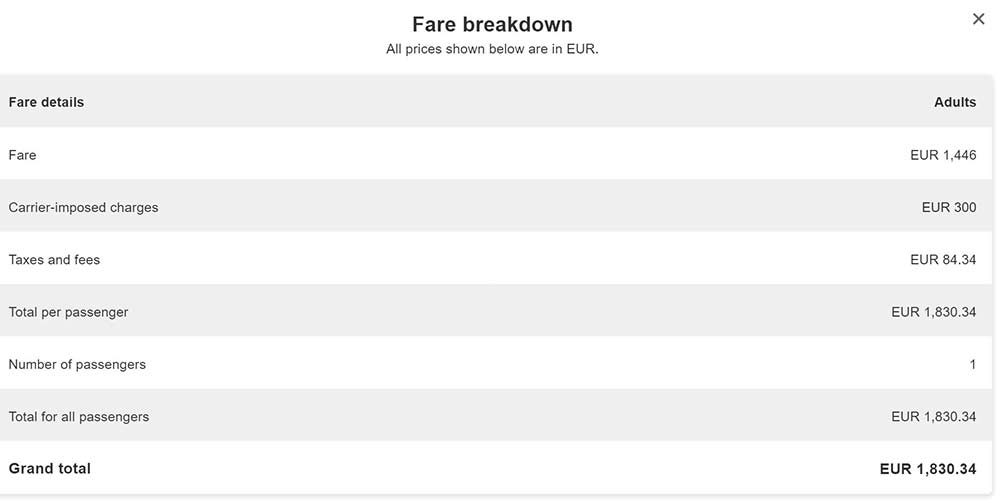Select the Carrier-imposed charges label
Image resolution: width=1001 pixels, height=503 pixels.
pyautogui.click(x=83, y=208)
